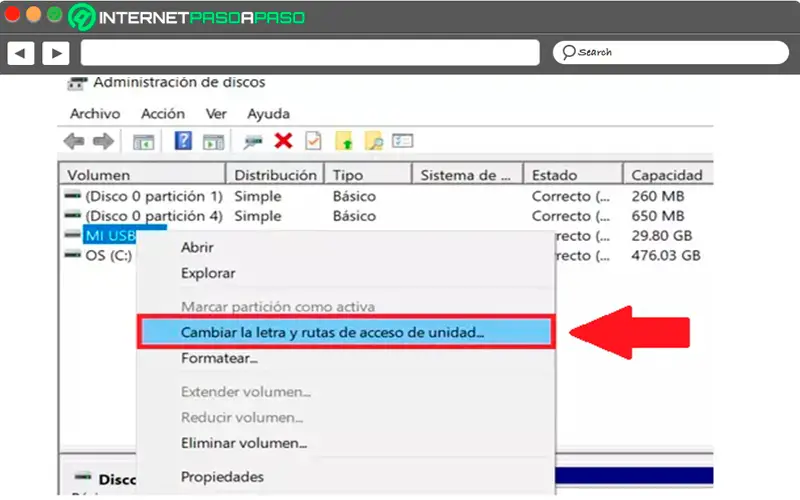
Task: Click the red window close dot
Action: (12, 14)
